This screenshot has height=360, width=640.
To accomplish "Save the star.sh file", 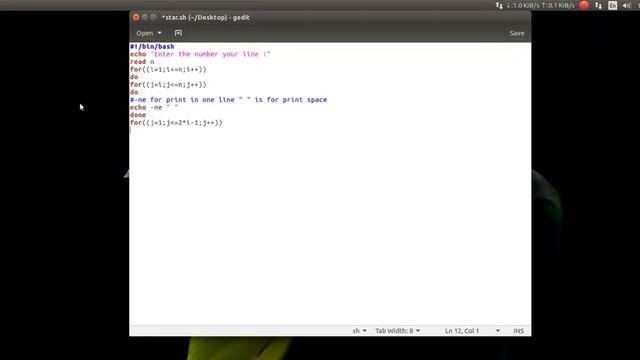I will pyautogui.click(x=517, y=33).
